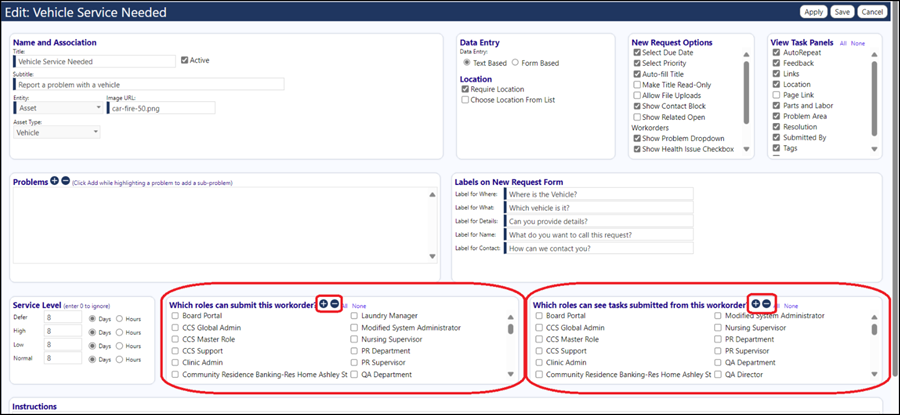Remove a problem with minus icon
The image size is (900, 415).
click(65, 181)
